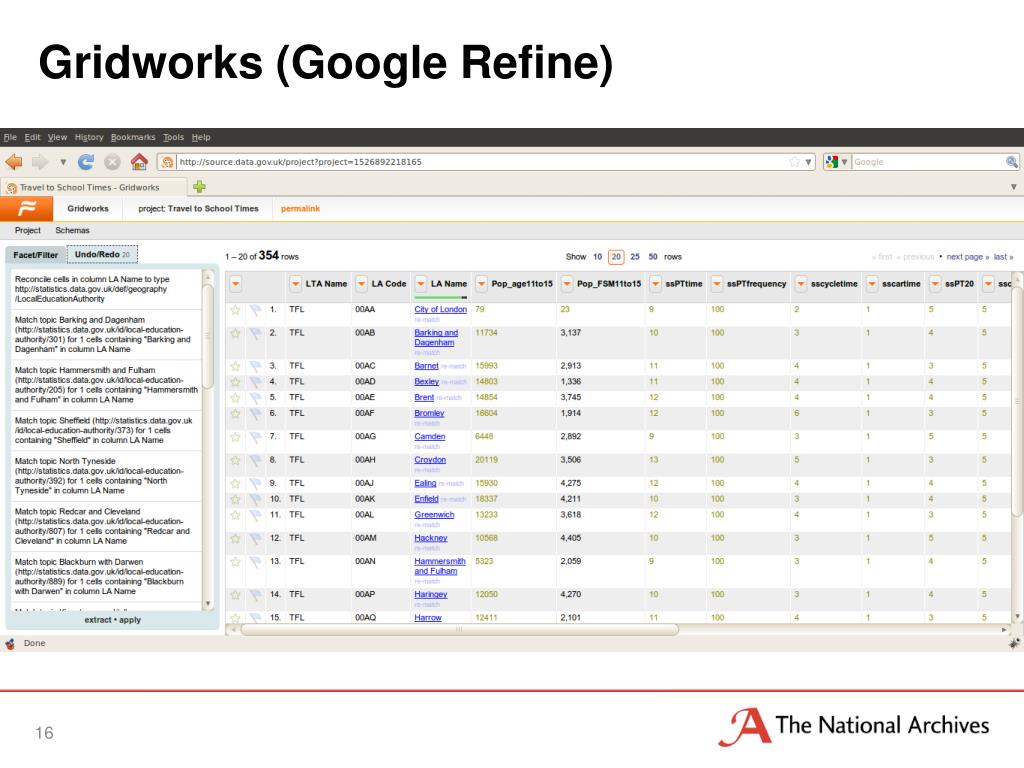Flag row 1 City of London
1024x768 pixels.
click(x=255, y=310)
